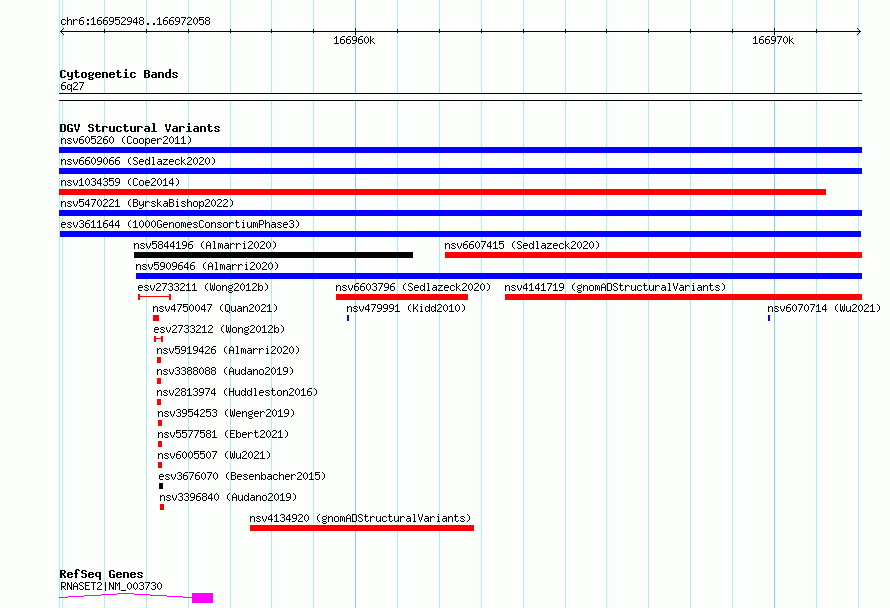The width and height of the screenshot is (890, 608).
Task: Select the nsv6609066 (Sedlazeck2020) variant label
Action: point(138,161)
